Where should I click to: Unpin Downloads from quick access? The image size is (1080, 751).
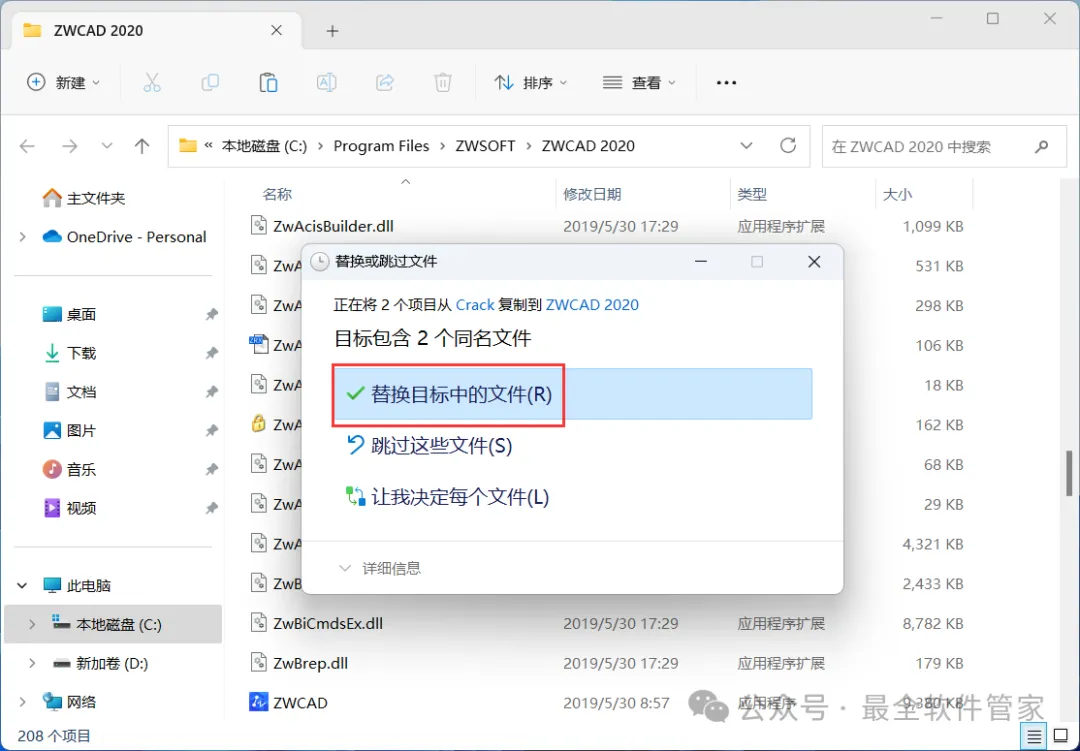pyautogui.click(x=211, y=353)
